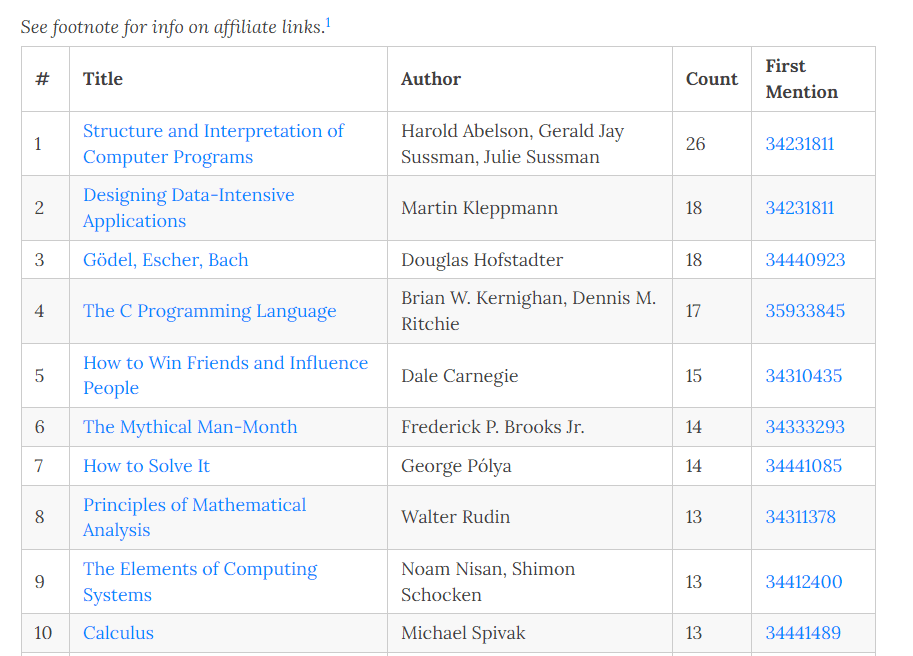Click first mention link 34441085

pos(803,466)
